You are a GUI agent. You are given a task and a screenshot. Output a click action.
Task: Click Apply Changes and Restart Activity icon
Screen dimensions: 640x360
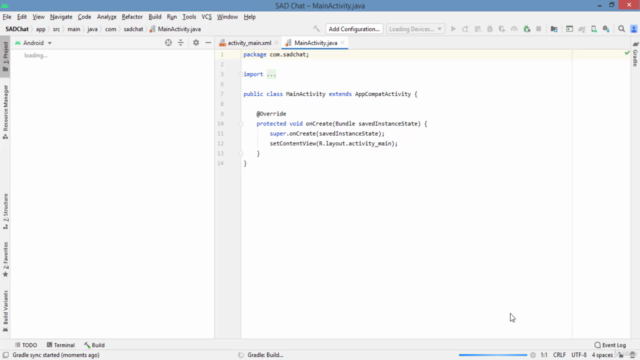pos(465,29)
